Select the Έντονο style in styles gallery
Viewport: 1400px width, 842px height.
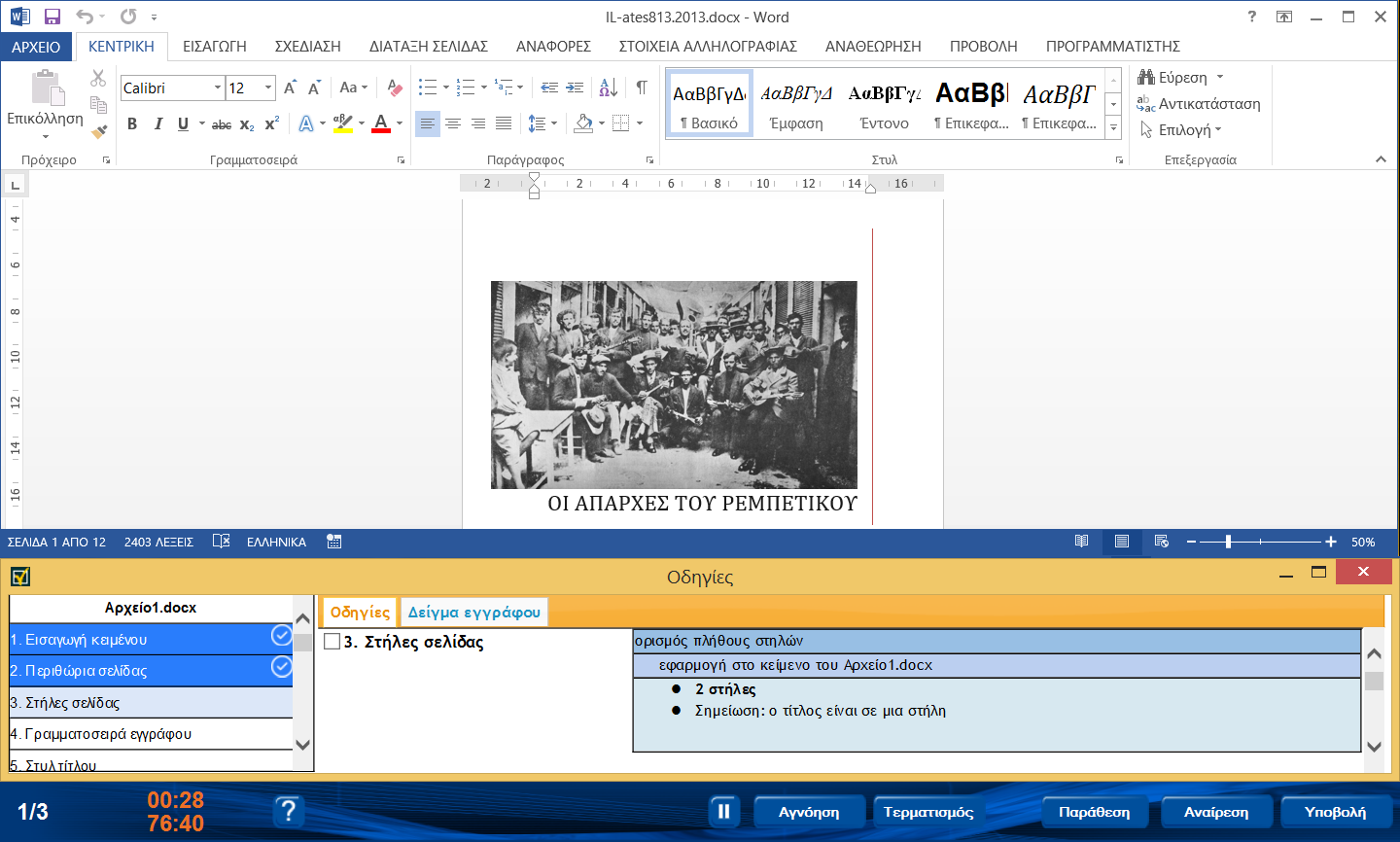click(885, 103)
